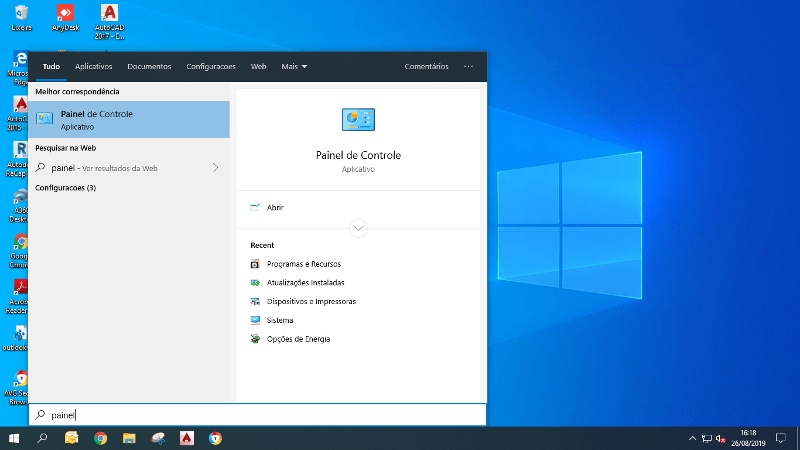Open the taskbar icon left of AutoCAD
The width and height of the screenshot is (800, 450).
pos(158,438)
